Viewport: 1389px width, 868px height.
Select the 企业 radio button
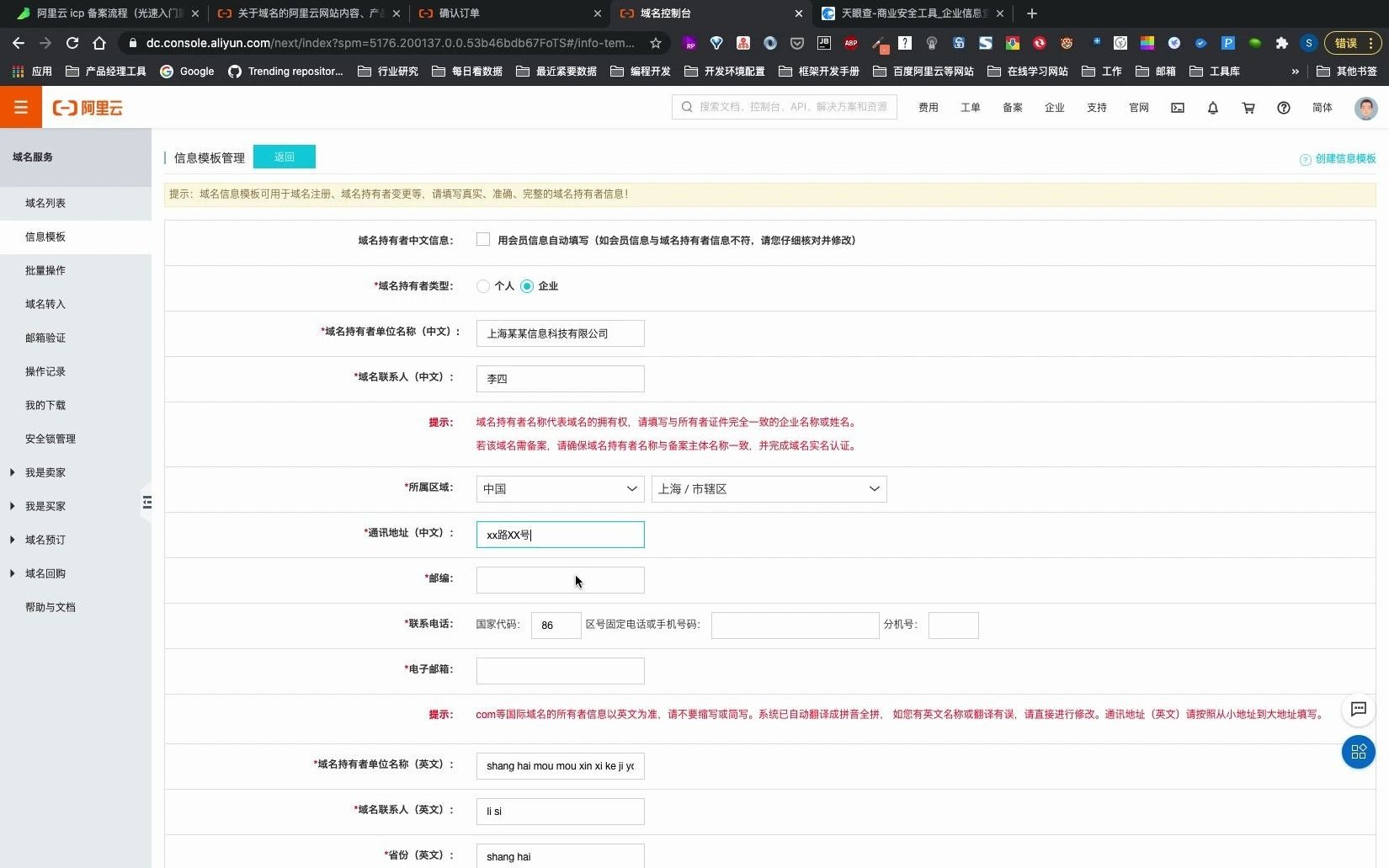(528, 286)
